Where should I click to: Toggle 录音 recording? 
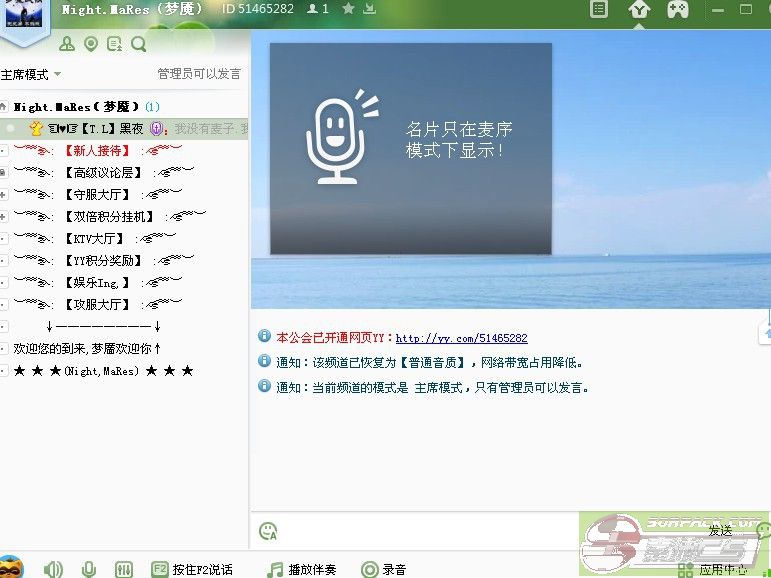(x=383, y=569)
